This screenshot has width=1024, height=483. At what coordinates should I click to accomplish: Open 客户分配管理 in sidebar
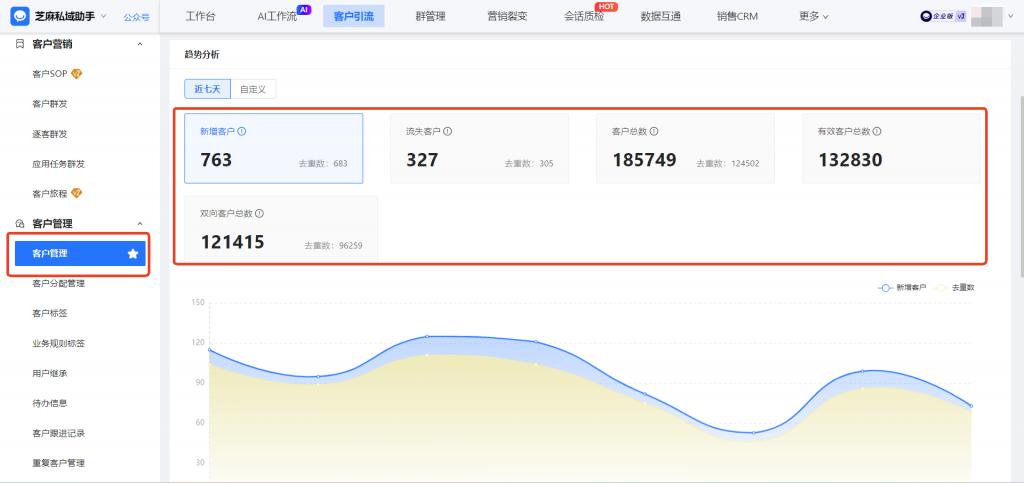pos(58,283)
